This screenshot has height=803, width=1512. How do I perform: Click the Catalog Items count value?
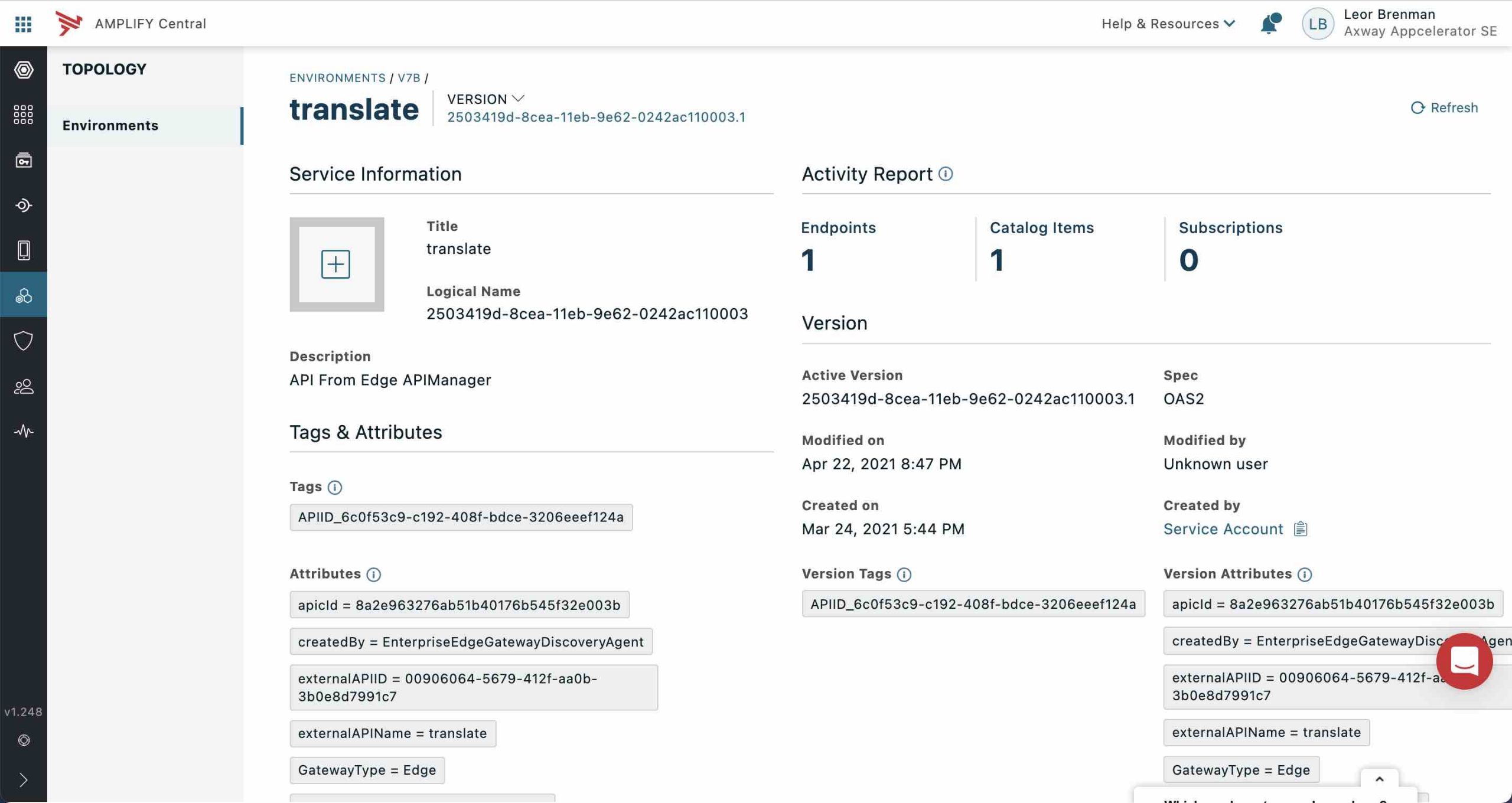click(x=998, y=260)
